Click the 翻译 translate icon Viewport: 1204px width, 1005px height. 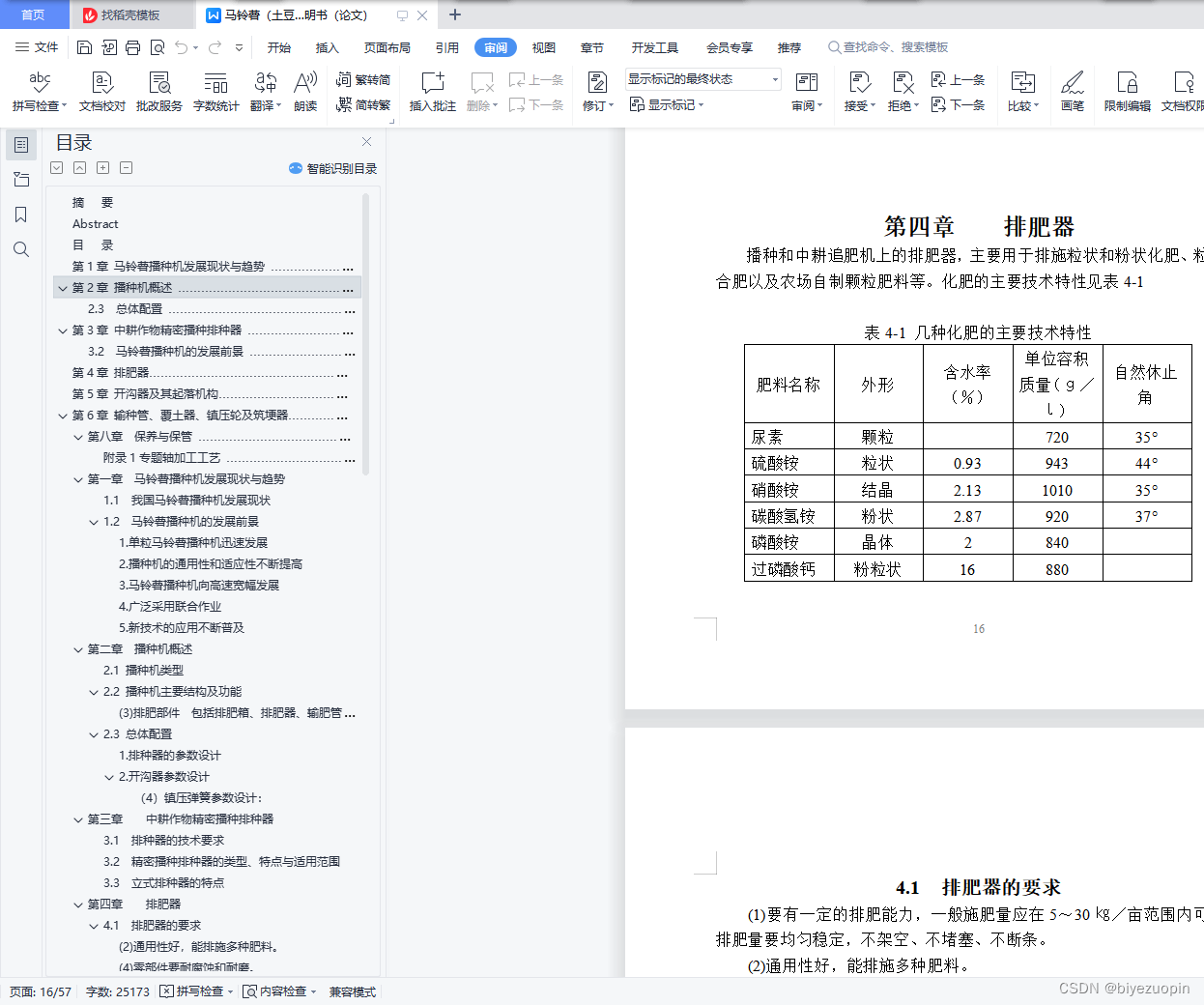(266, 82)
